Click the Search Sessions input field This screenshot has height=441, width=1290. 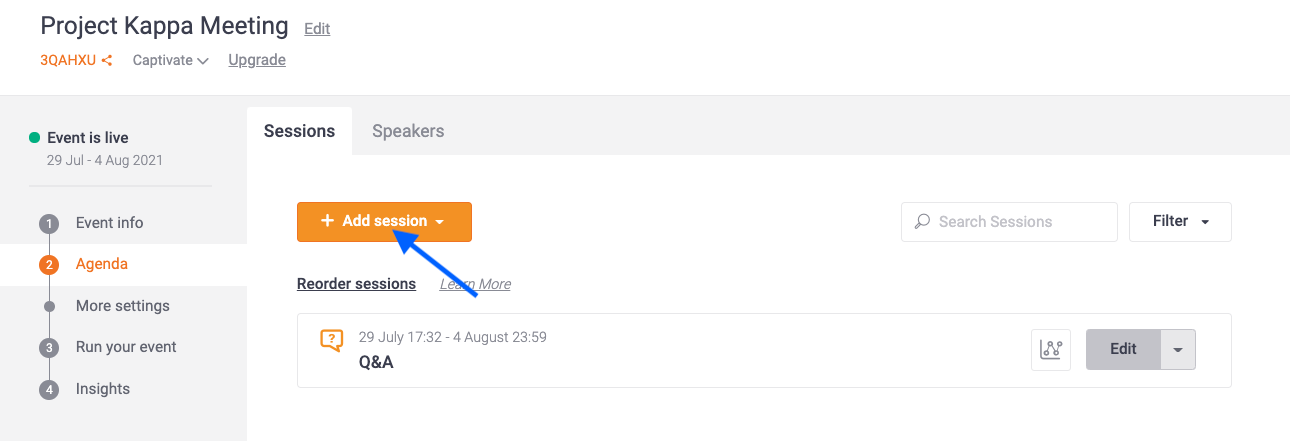(1009, 222)
